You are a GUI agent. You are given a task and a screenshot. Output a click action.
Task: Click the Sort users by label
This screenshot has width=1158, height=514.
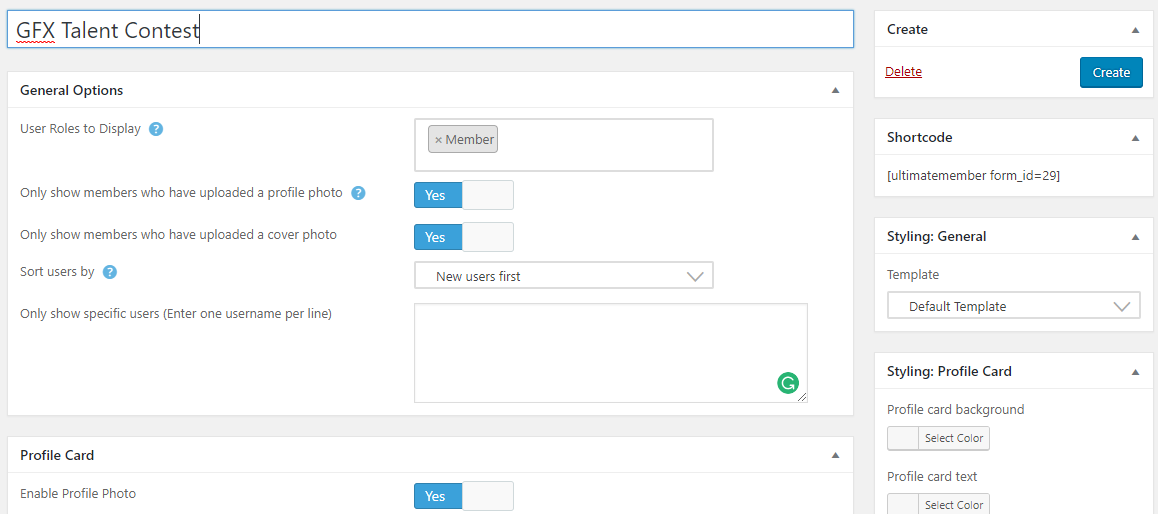coord(57,271)
